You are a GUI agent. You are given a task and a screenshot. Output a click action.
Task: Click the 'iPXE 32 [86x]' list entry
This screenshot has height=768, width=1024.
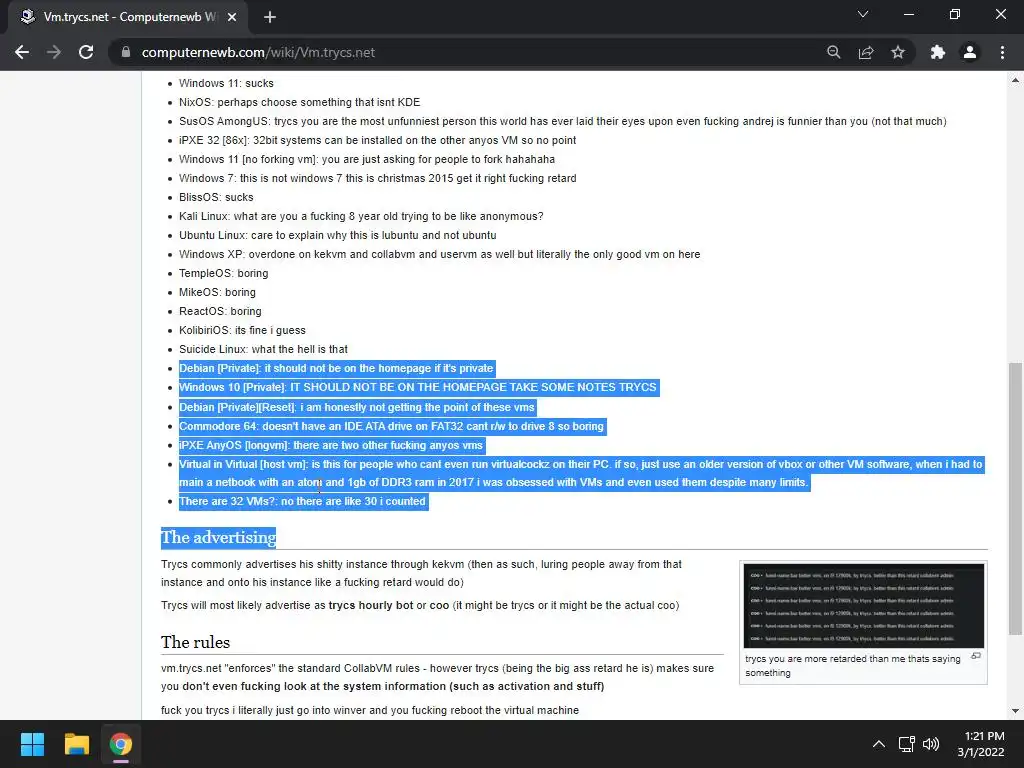377,140
